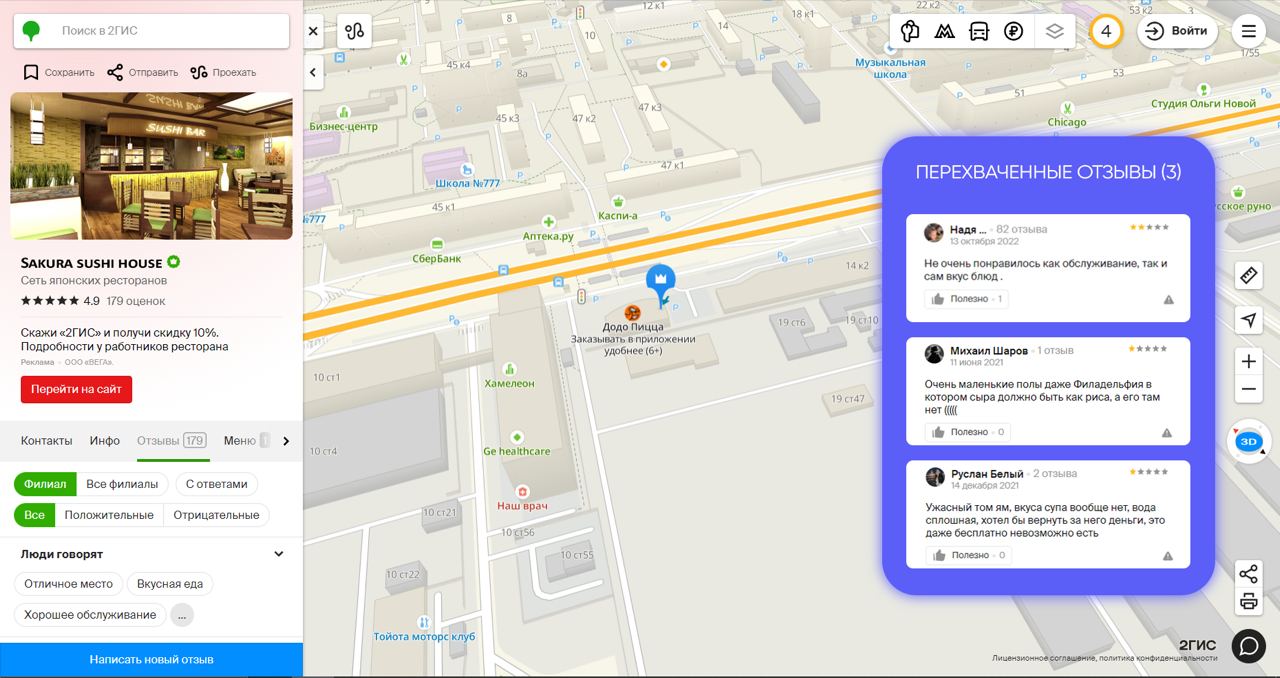Open the route builder icon beside the search panel

[x=354, y=31]
